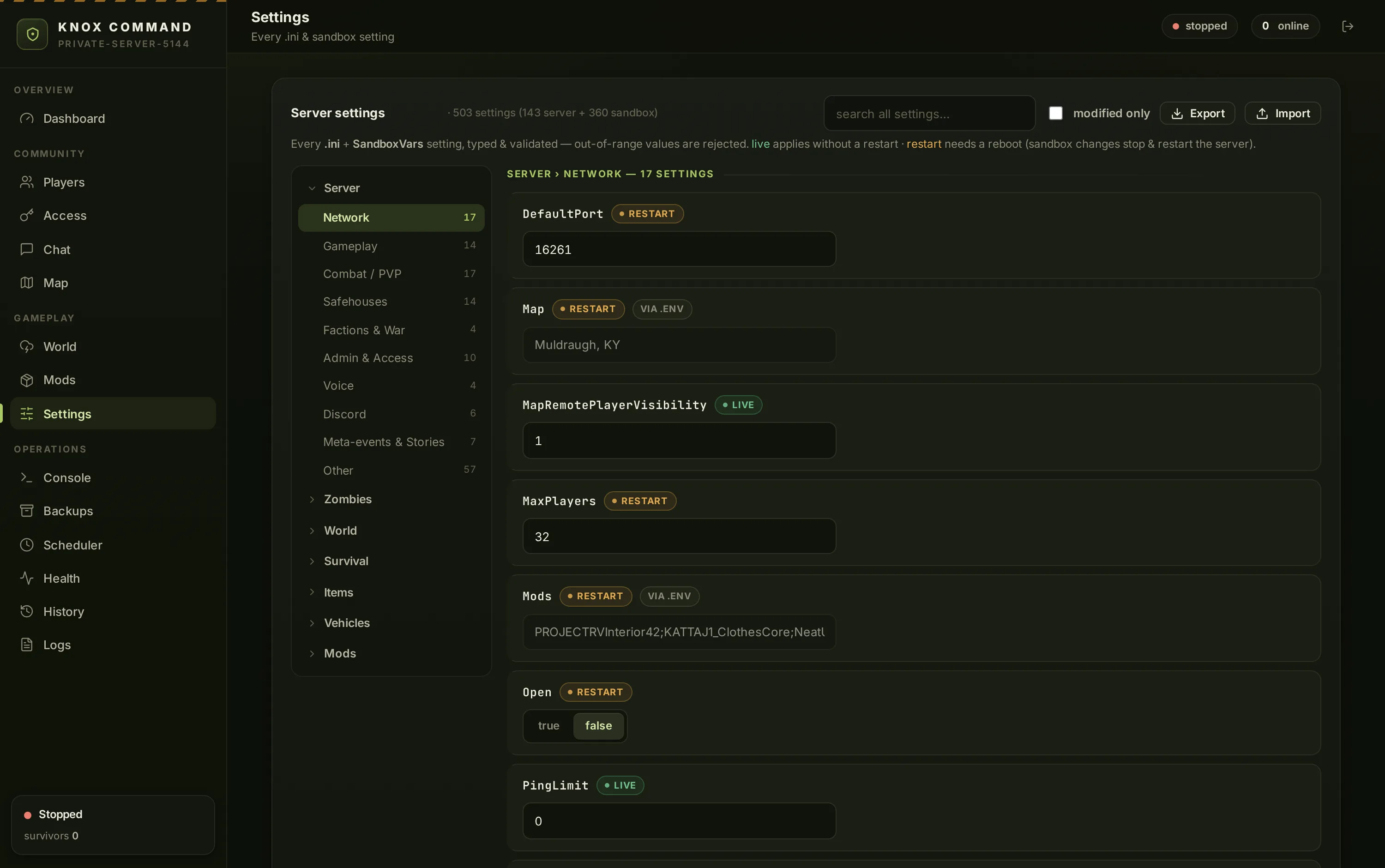Click the Logs document icon
The width and height of the screenshot is (1385, 868).
[x=27, y=644]
